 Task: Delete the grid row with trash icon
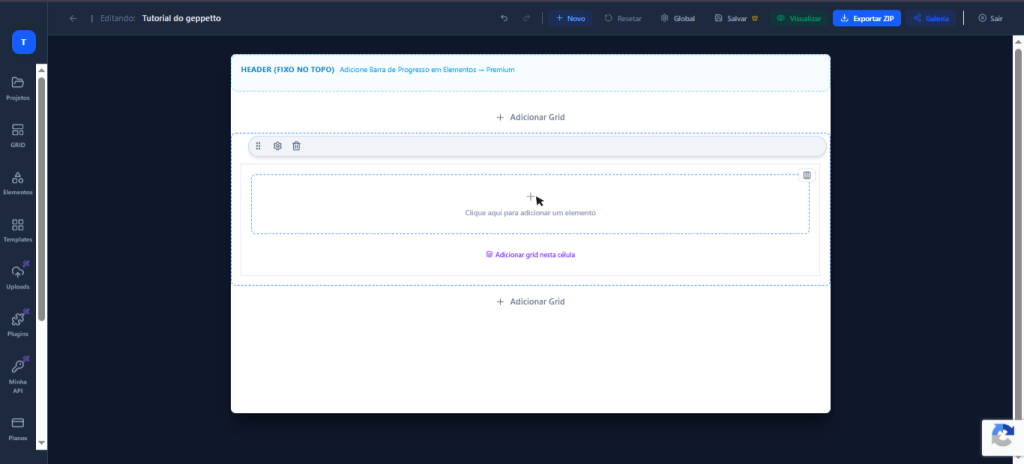coord(296,146)
